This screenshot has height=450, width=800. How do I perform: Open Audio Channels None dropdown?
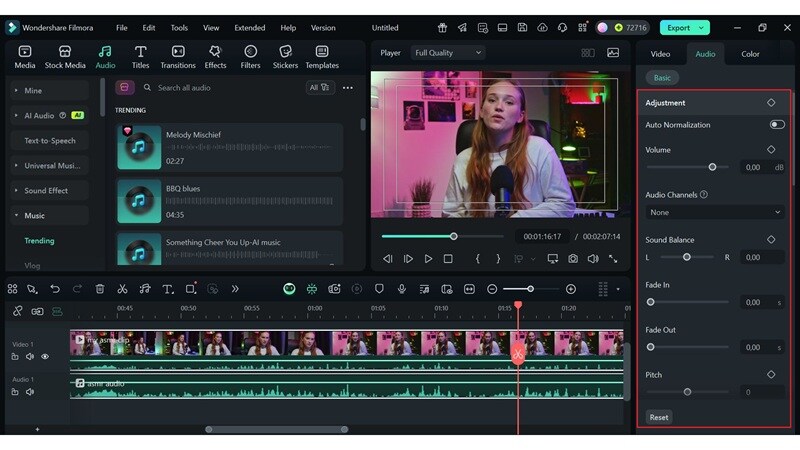(x=714, y=212)
